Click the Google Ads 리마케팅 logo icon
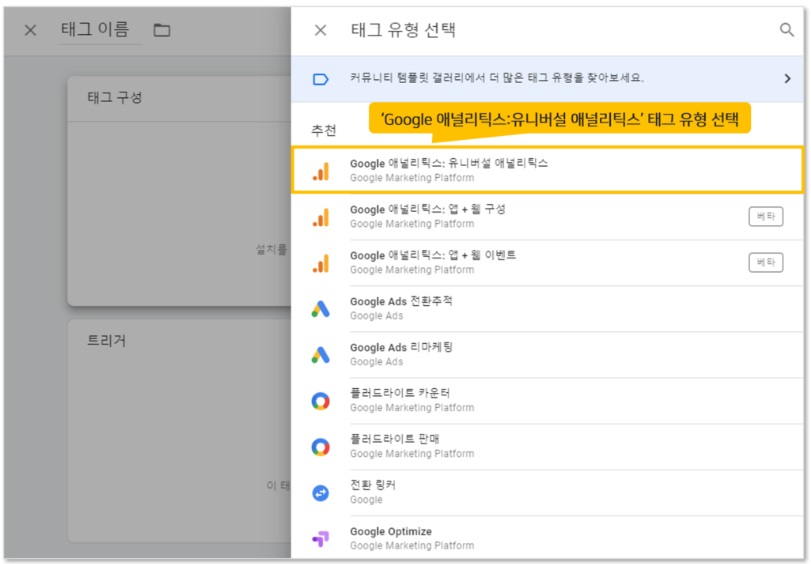Image resolution: width=811 pixels, height=564 pixels. tap(321, 355)
